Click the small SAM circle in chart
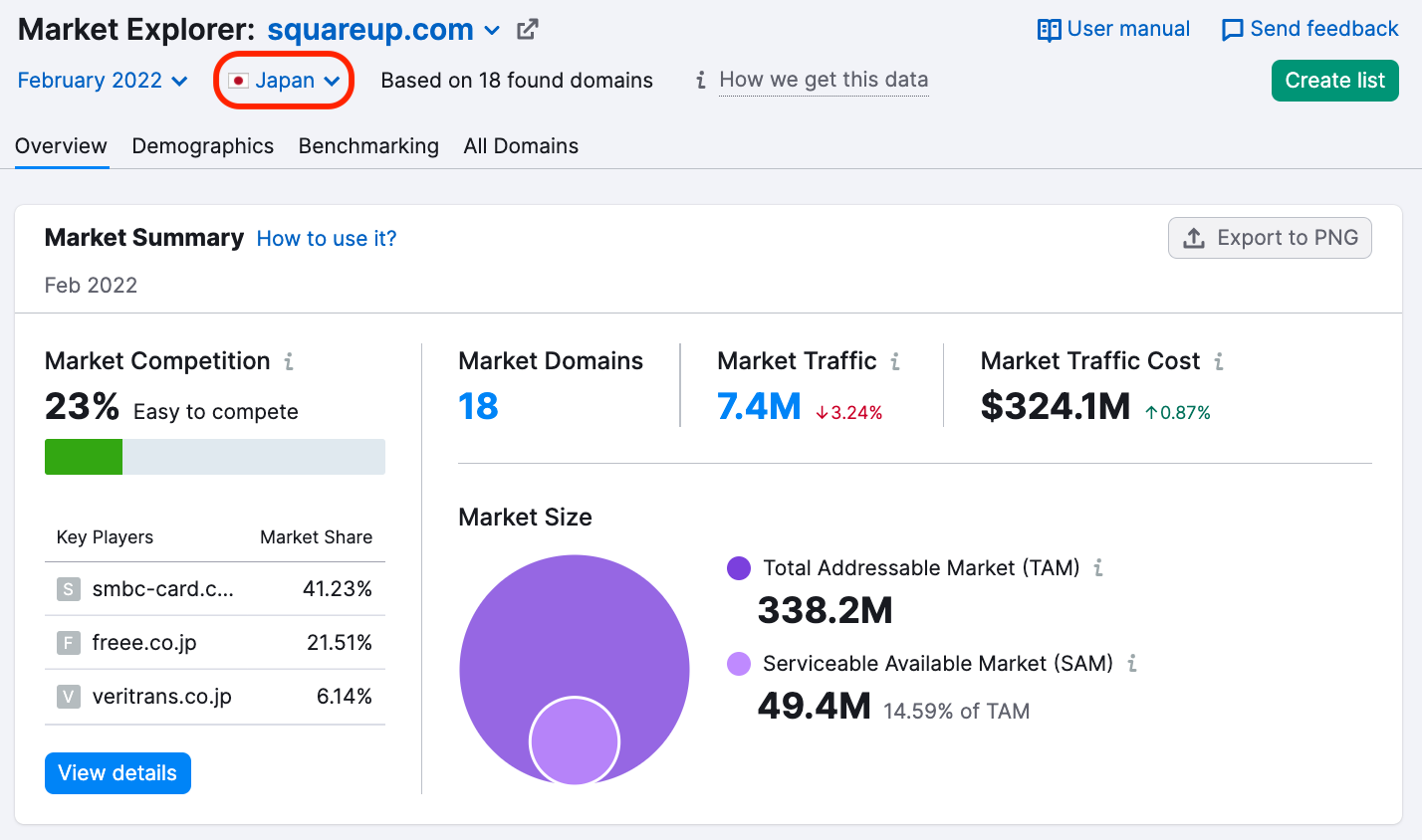The width and height of the screenshot is (1422, 840). point(575,741)
